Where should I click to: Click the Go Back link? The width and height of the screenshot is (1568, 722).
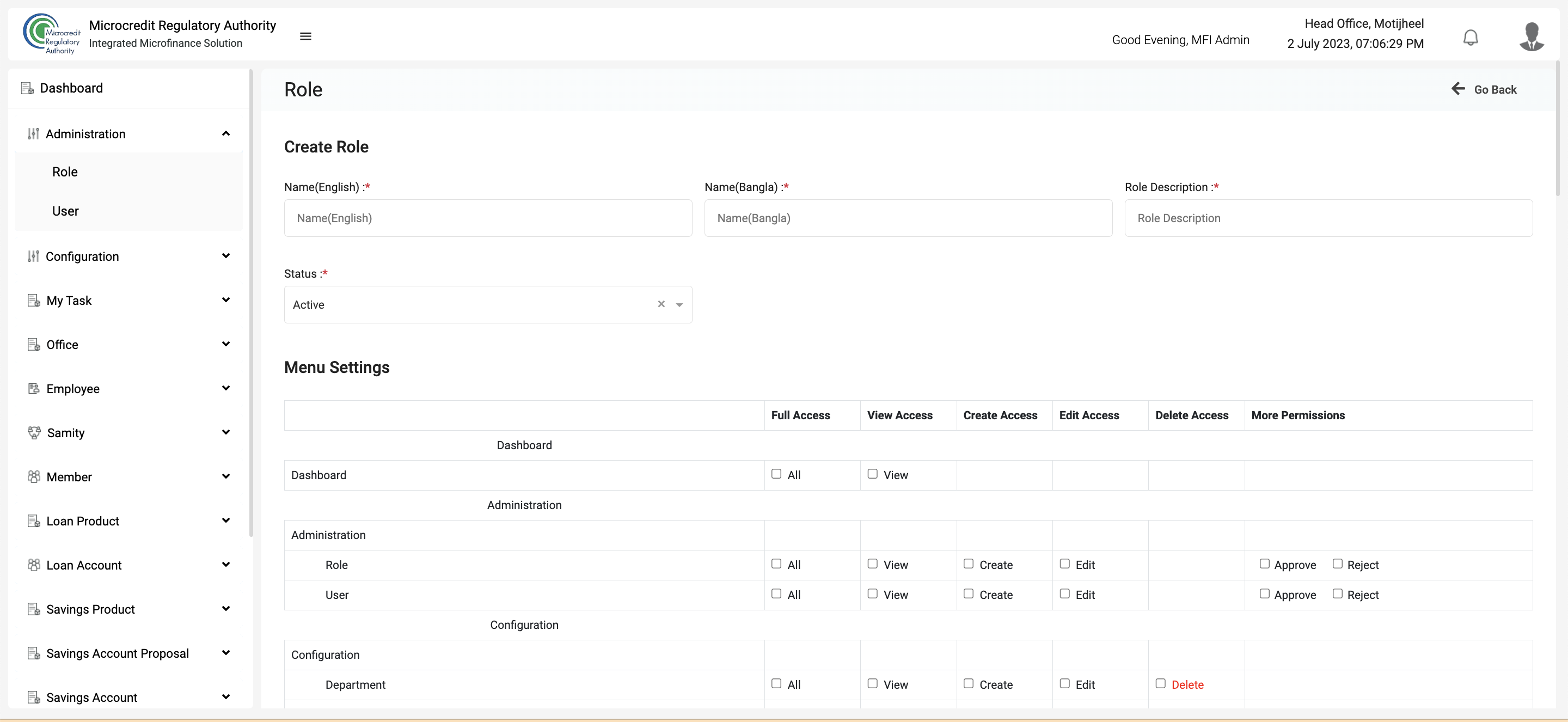point(1484,89)
